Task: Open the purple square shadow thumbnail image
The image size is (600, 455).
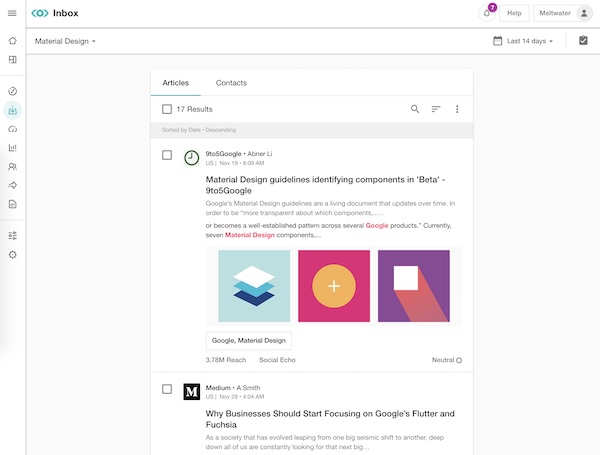Action: coord(414,286)
